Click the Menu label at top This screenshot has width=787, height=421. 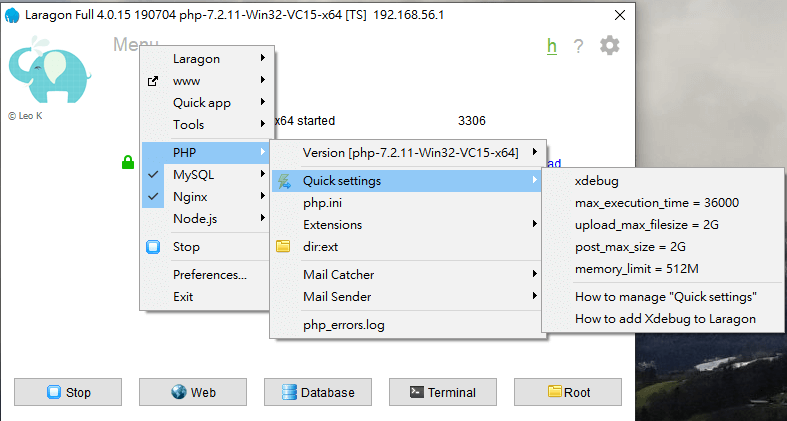[x=136, y=44]
